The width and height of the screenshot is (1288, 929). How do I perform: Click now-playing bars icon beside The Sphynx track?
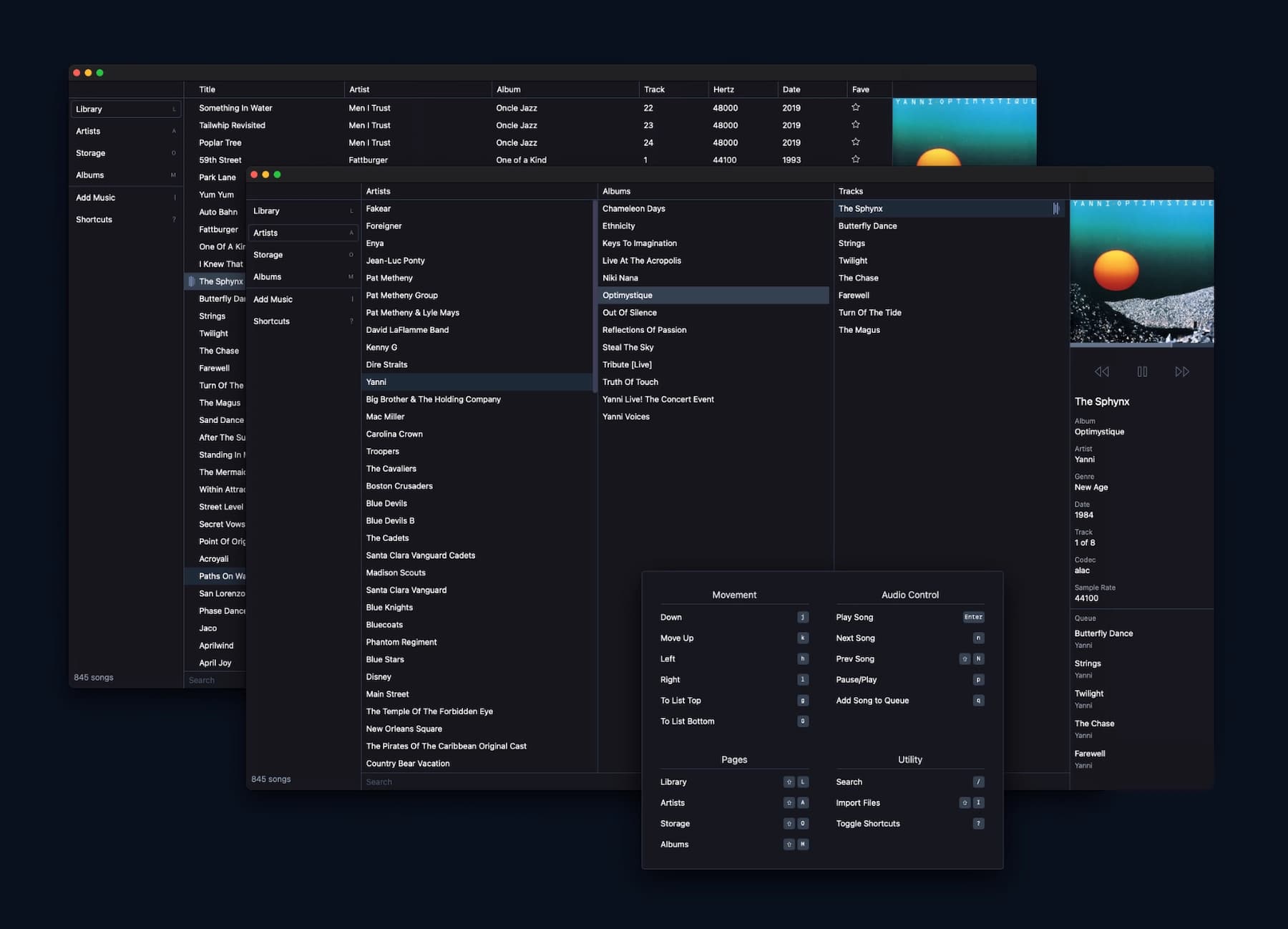[x=1055, y=208]
